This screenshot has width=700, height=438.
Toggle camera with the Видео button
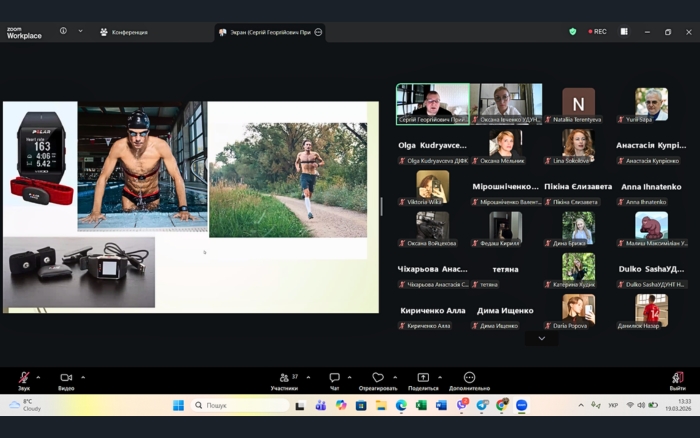point(66,379)
